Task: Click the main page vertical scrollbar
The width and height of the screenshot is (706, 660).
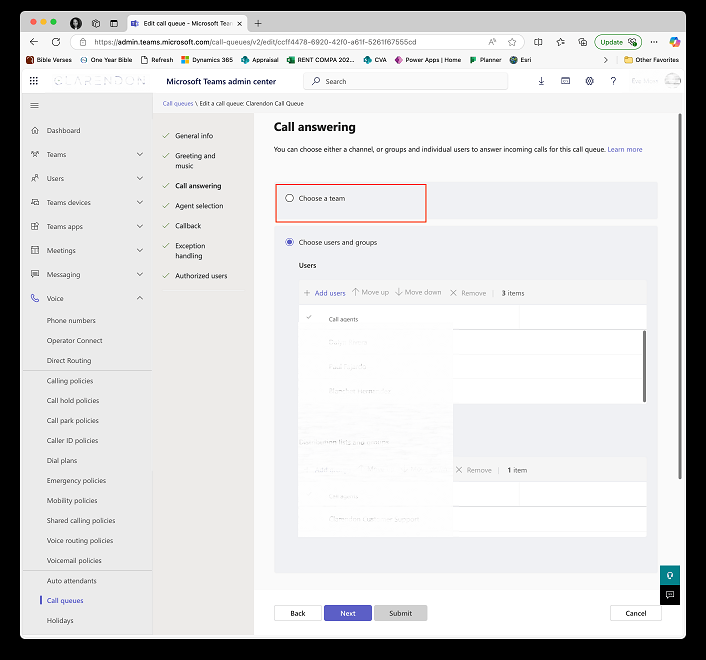Action: click(679, 296)
